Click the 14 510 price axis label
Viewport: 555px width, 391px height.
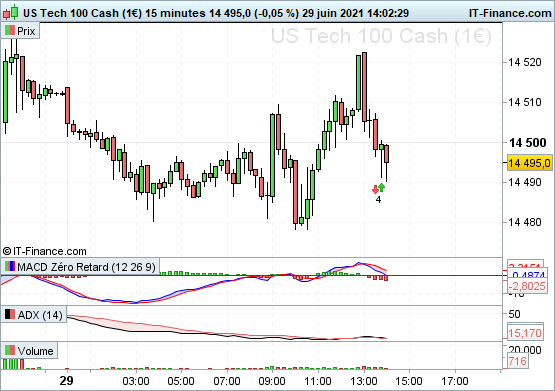click(x=525, y=102)
